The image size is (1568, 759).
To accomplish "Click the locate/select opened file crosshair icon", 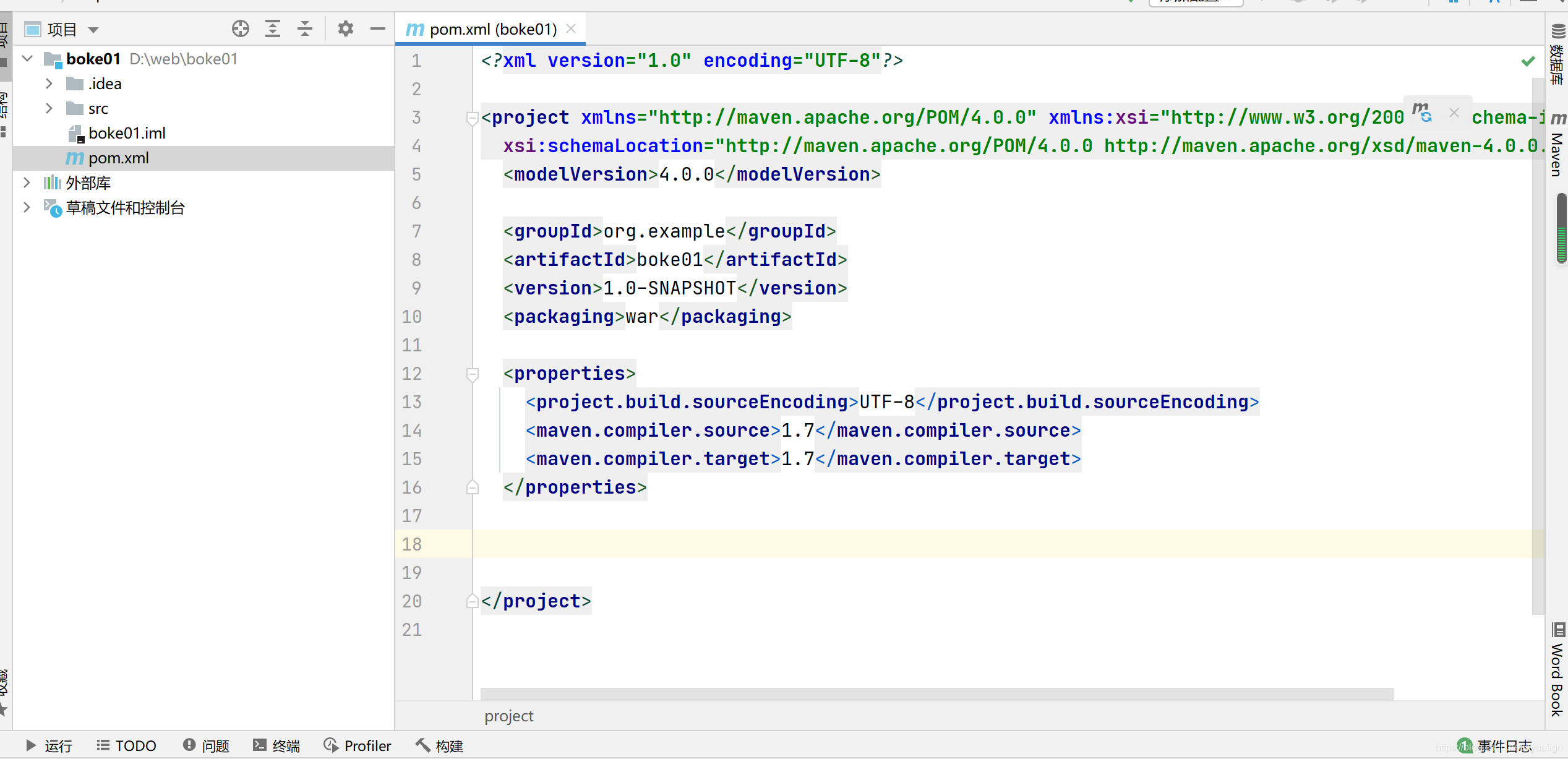I will [x=240, y=28].
